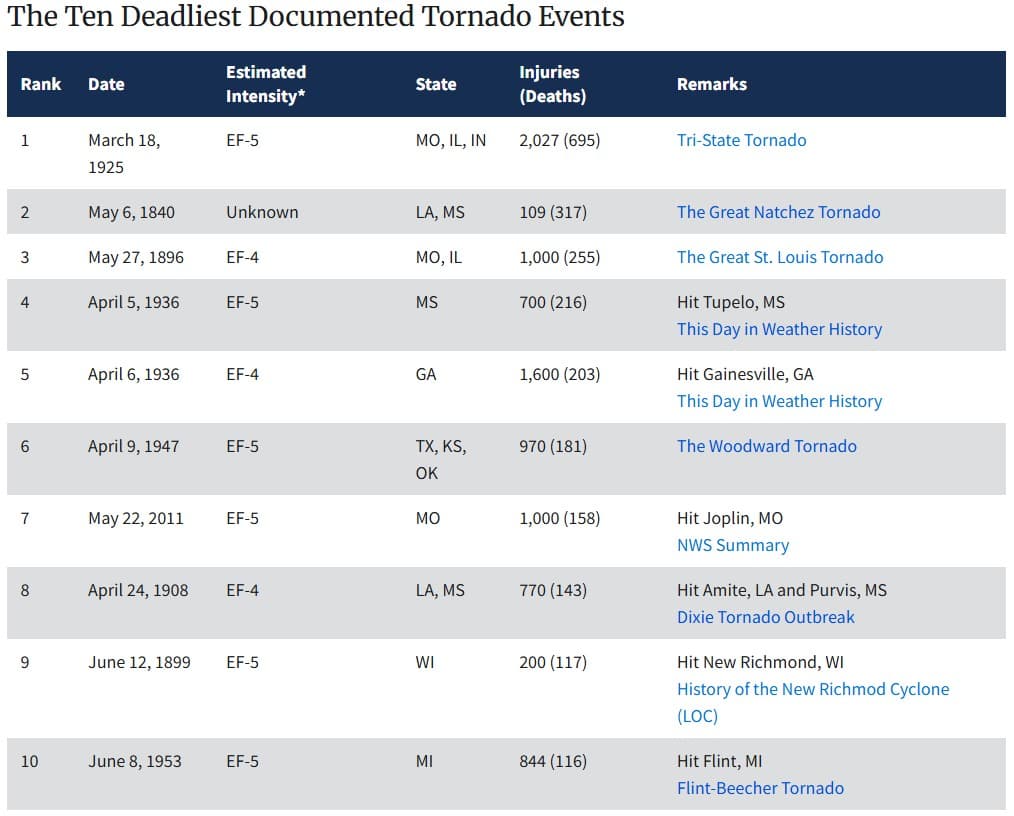The width and height of the screenshot is (1014, 816).
Task: Click the Date column header
Action: pyautogui.click(x=106, y=84)
